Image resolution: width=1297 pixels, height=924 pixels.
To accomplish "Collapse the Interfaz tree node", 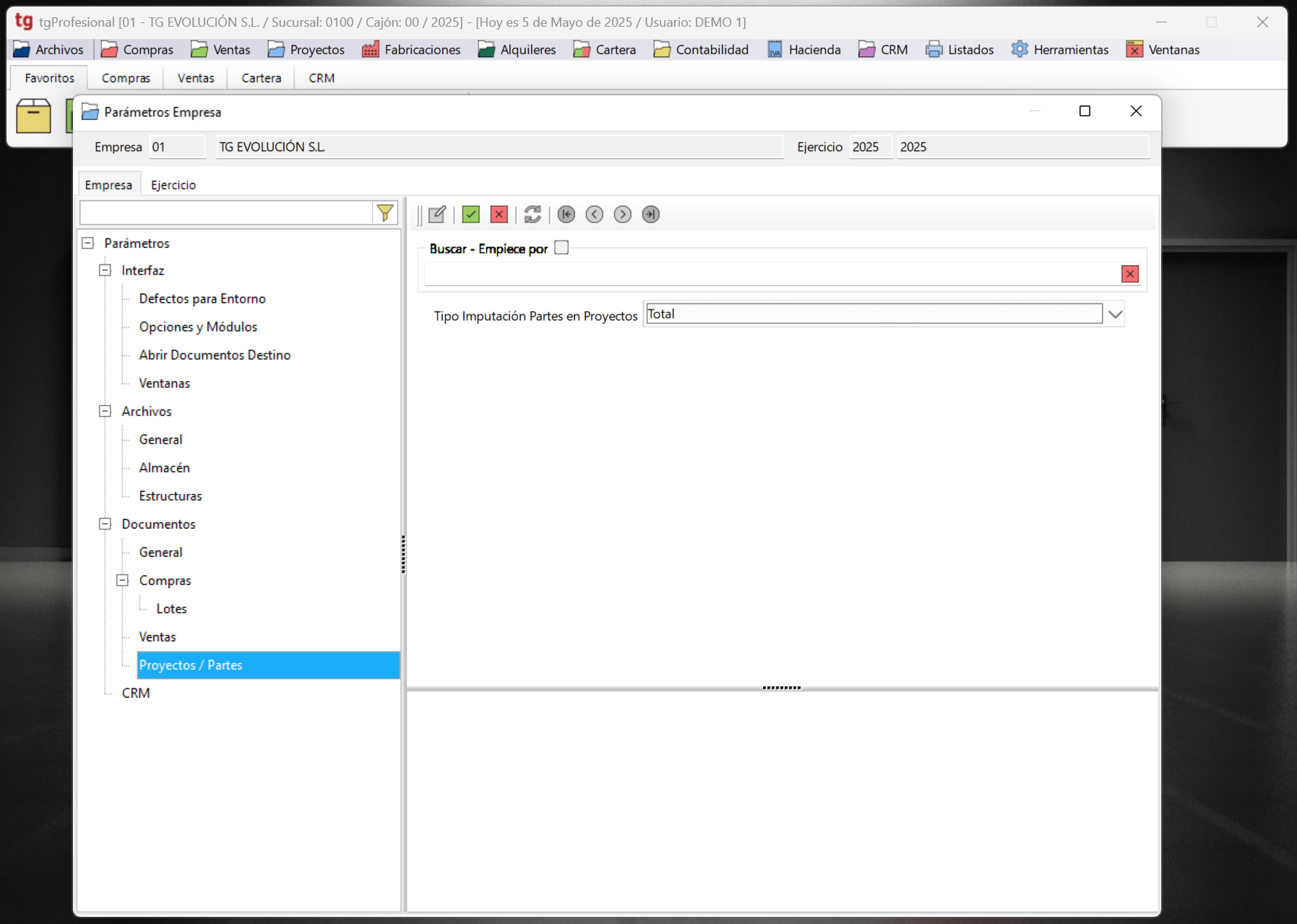I will pos(105,270).
